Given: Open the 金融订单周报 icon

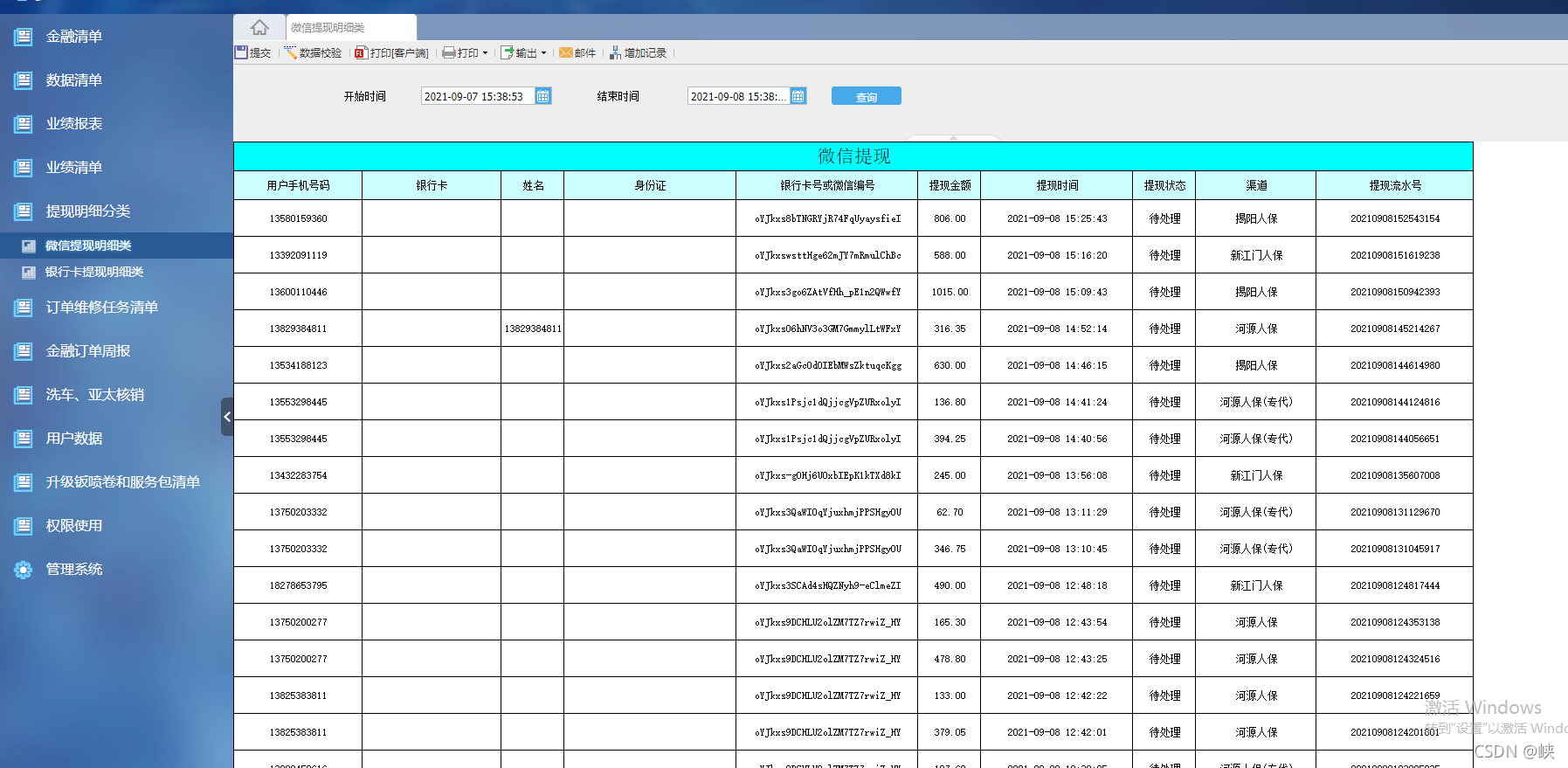Looking at the screenshot, I should 24,351.
